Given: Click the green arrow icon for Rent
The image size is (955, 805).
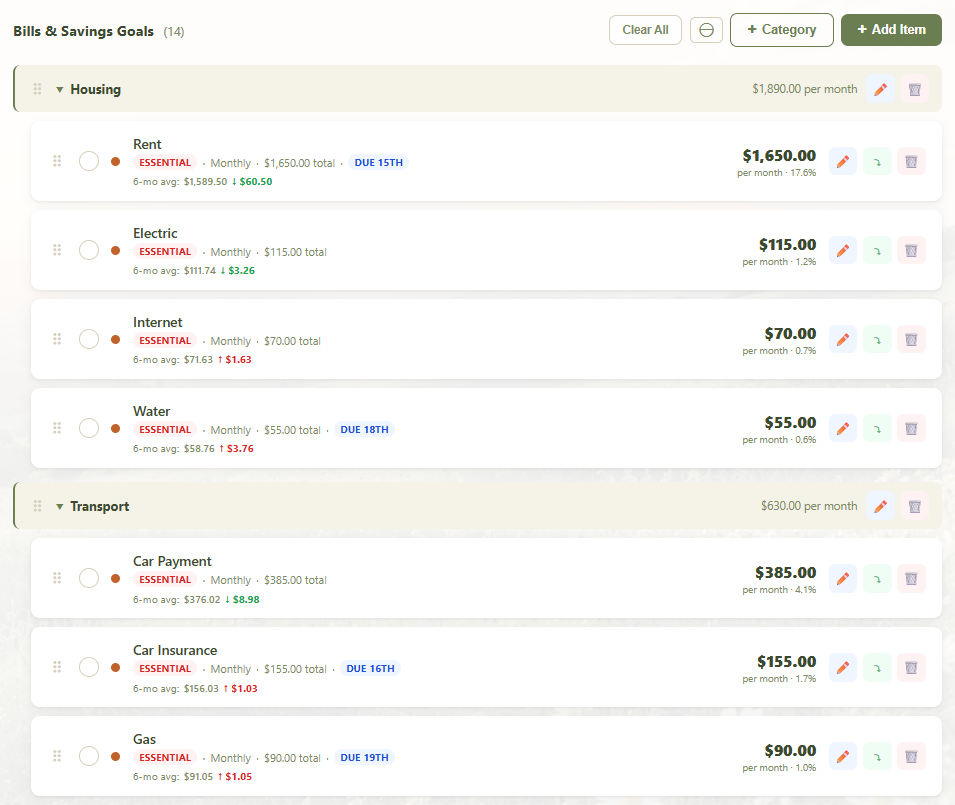Looking at the screenshot, I should pyautogui.click(x=877, y=161).
